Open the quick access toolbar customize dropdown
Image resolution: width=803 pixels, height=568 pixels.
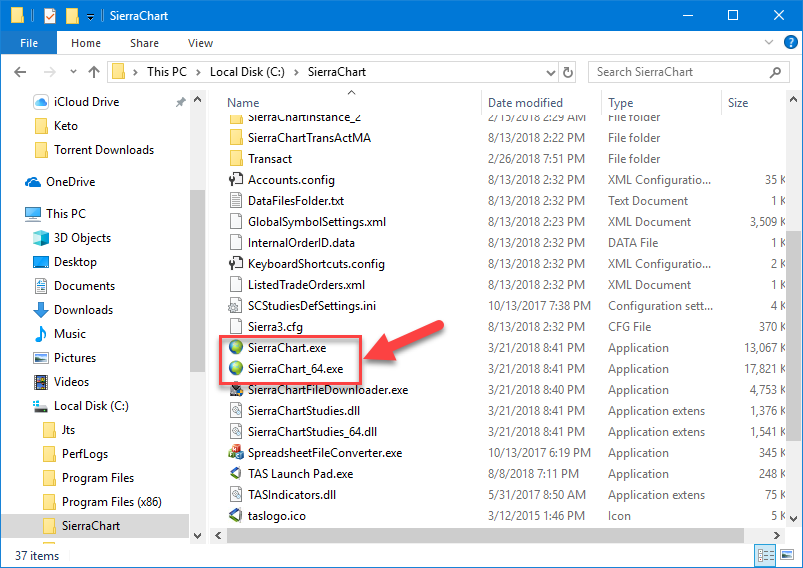pyautogui.click(x=90, y=17)
